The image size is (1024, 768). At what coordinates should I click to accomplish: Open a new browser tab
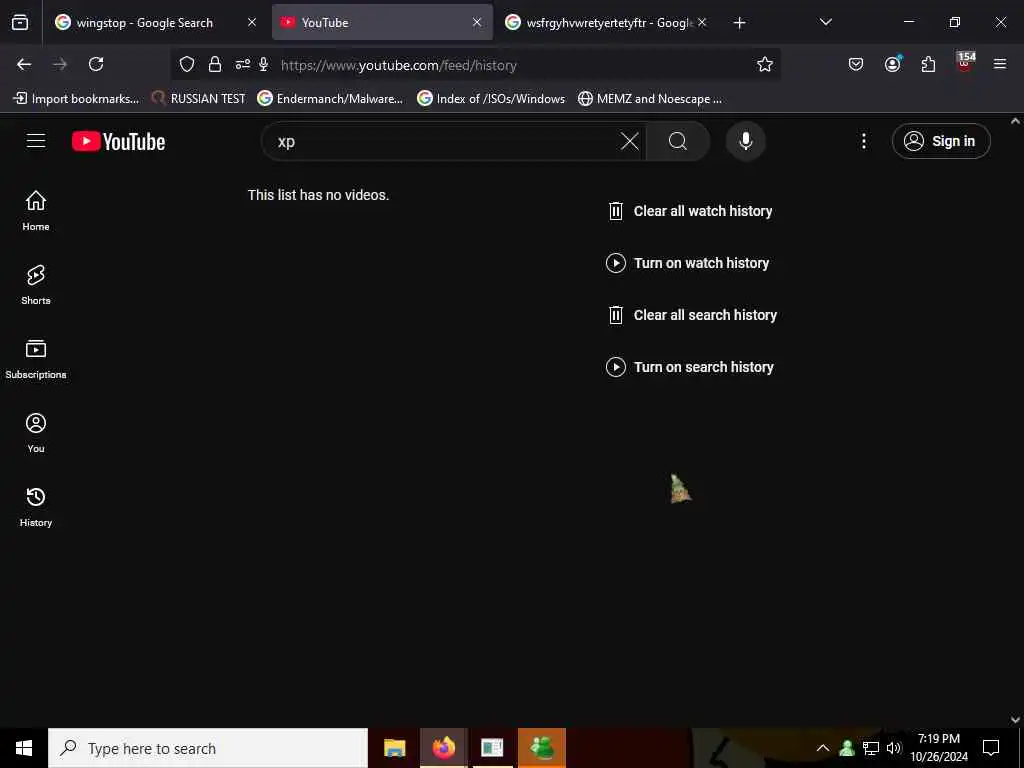[739, 23]
